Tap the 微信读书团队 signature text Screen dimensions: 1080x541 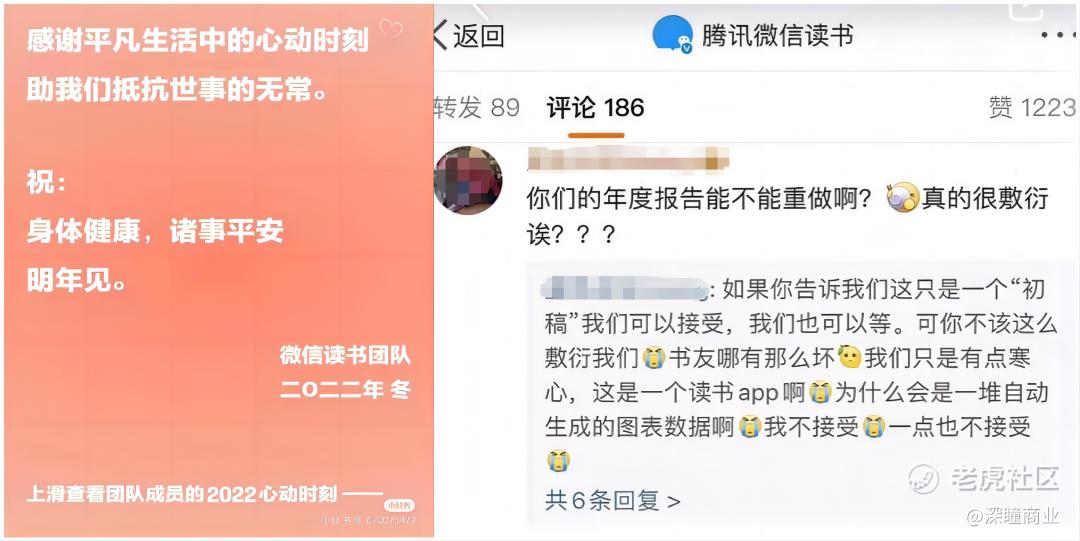345,355
